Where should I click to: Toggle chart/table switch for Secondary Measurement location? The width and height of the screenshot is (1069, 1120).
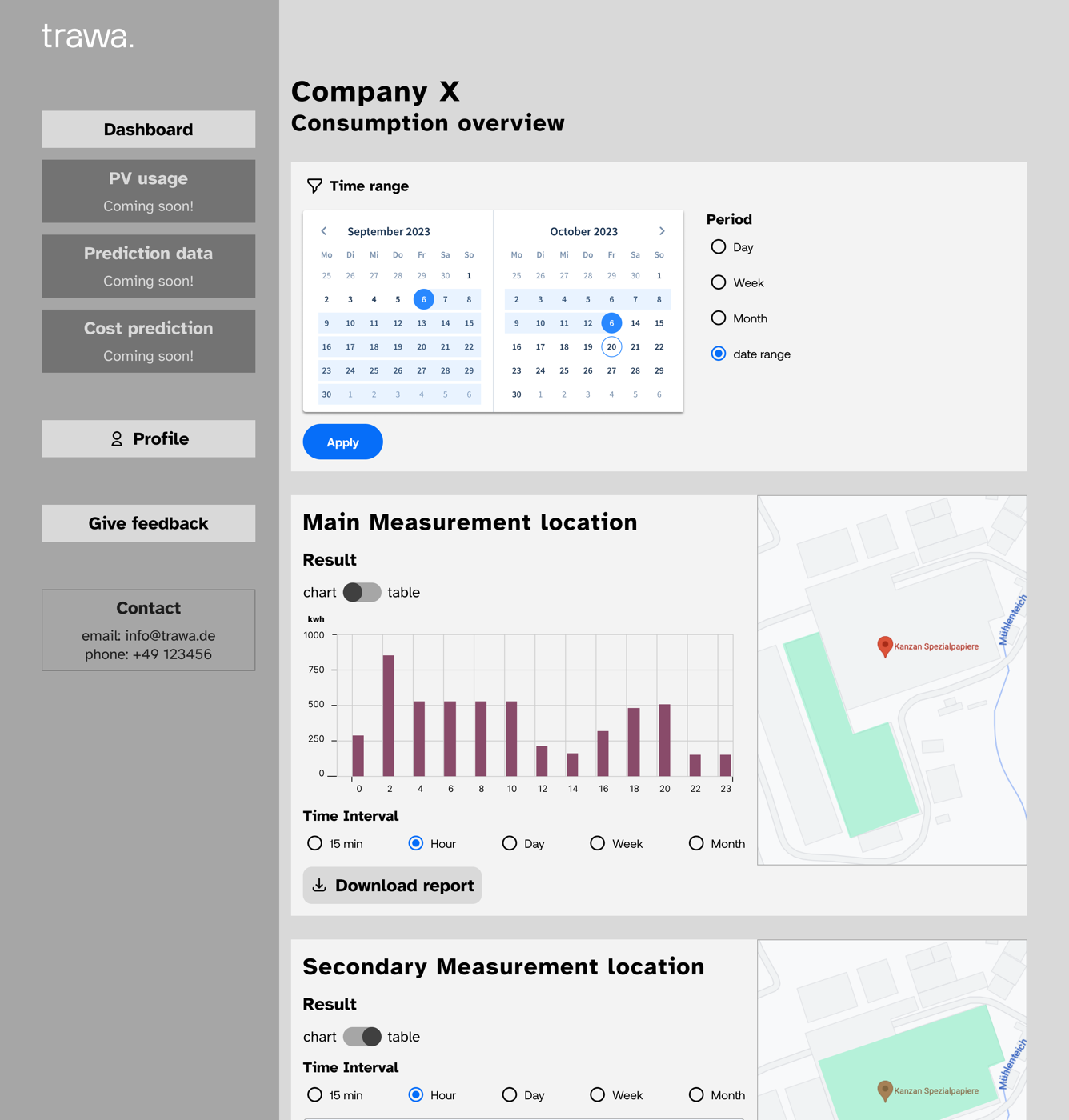point(362,1036)
